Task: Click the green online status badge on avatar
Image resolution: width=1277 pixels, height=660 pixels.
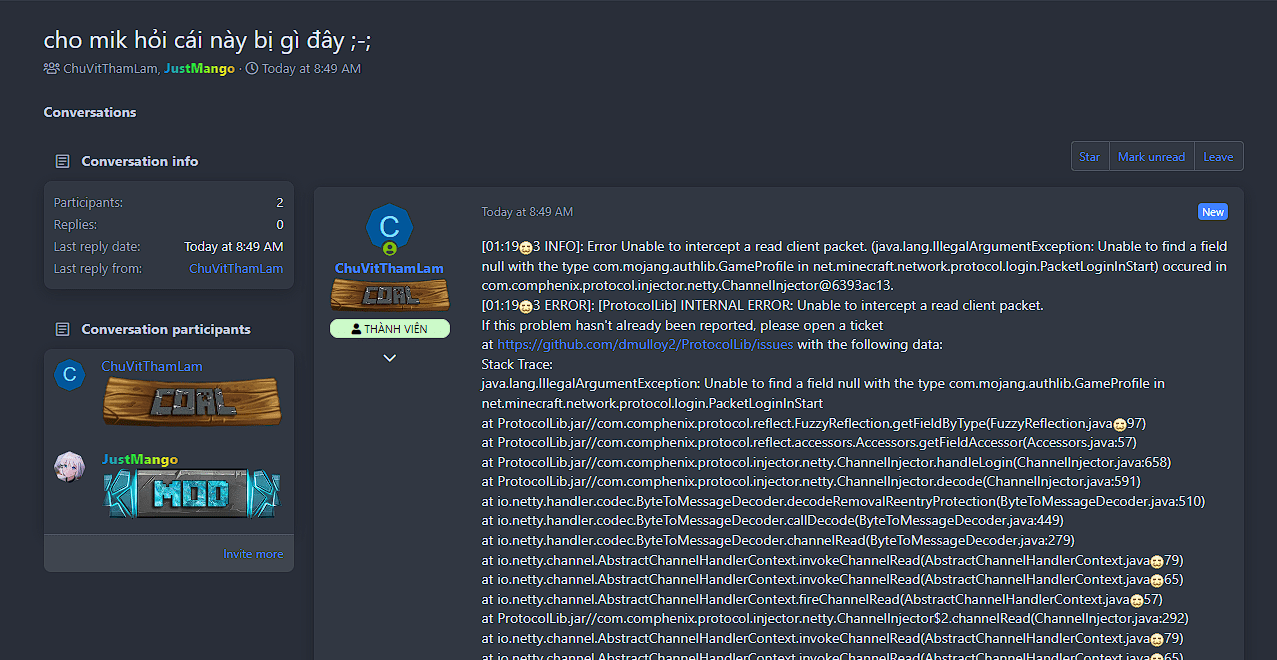Action: coord(390,248)
